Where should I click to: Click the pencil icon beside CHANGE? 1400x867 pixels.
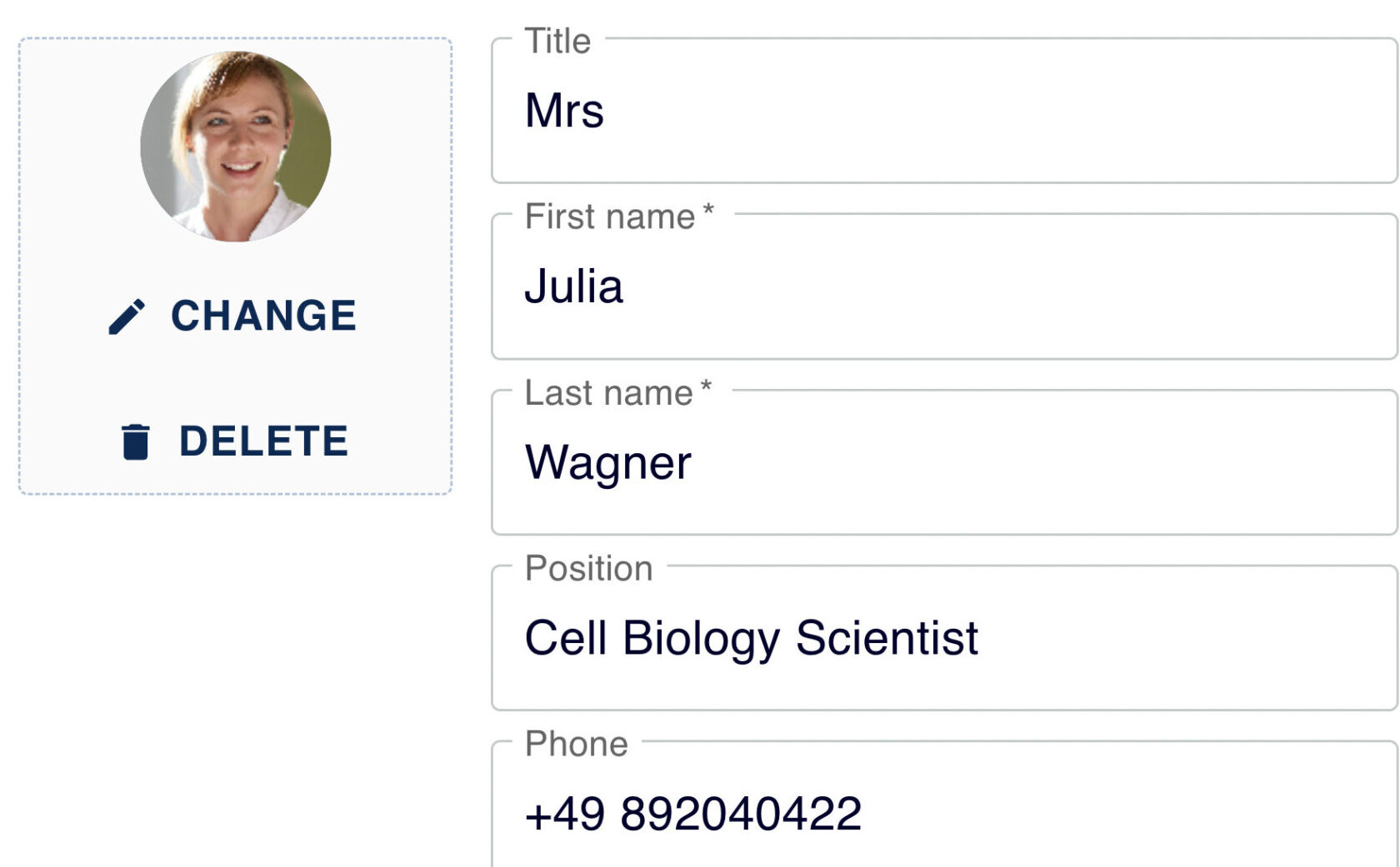[x=127, y=317]
